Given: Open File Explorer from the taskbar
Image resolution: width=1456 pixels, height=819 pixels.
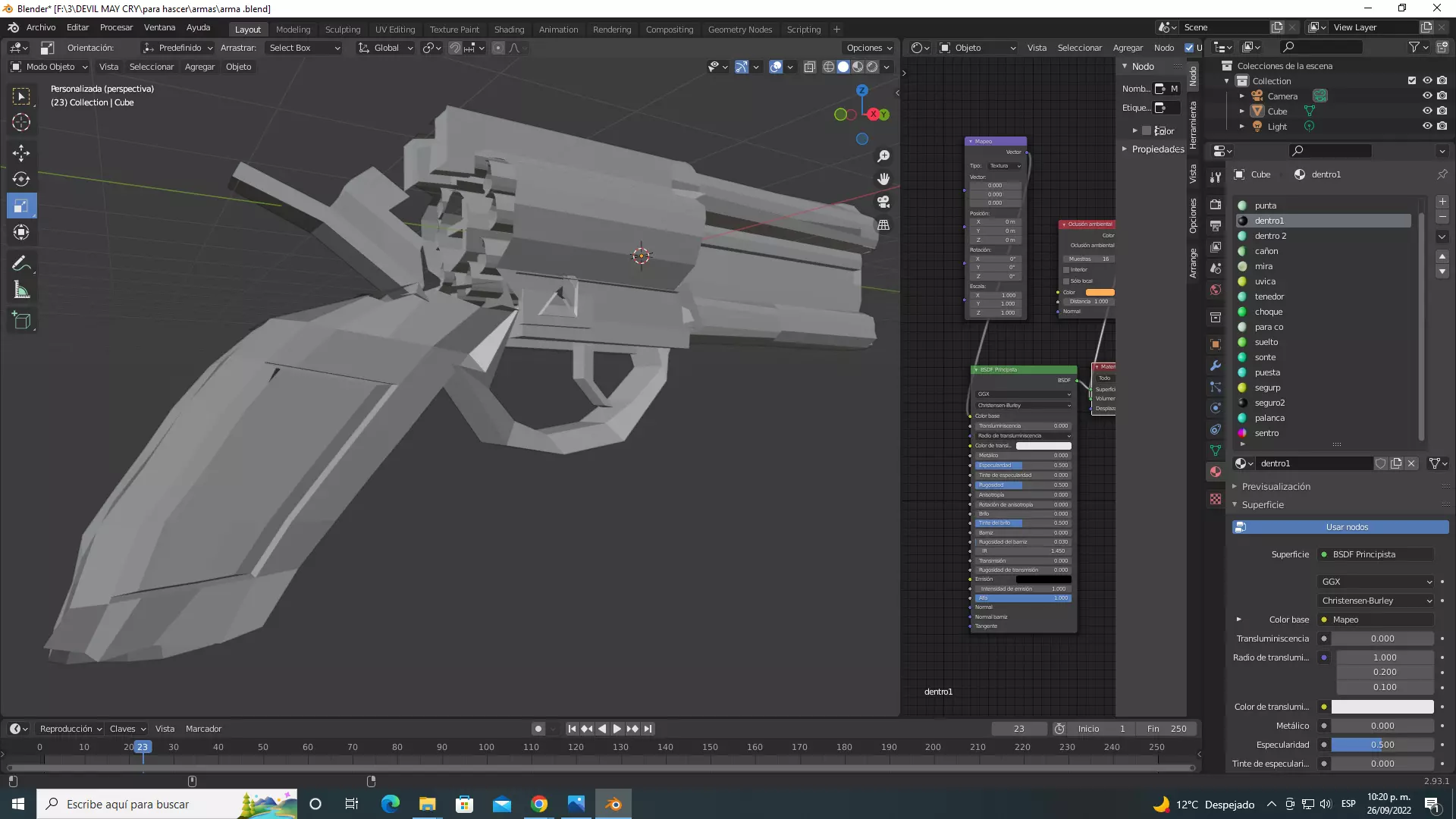Looking at the screenshot, I should click(427, 804).
